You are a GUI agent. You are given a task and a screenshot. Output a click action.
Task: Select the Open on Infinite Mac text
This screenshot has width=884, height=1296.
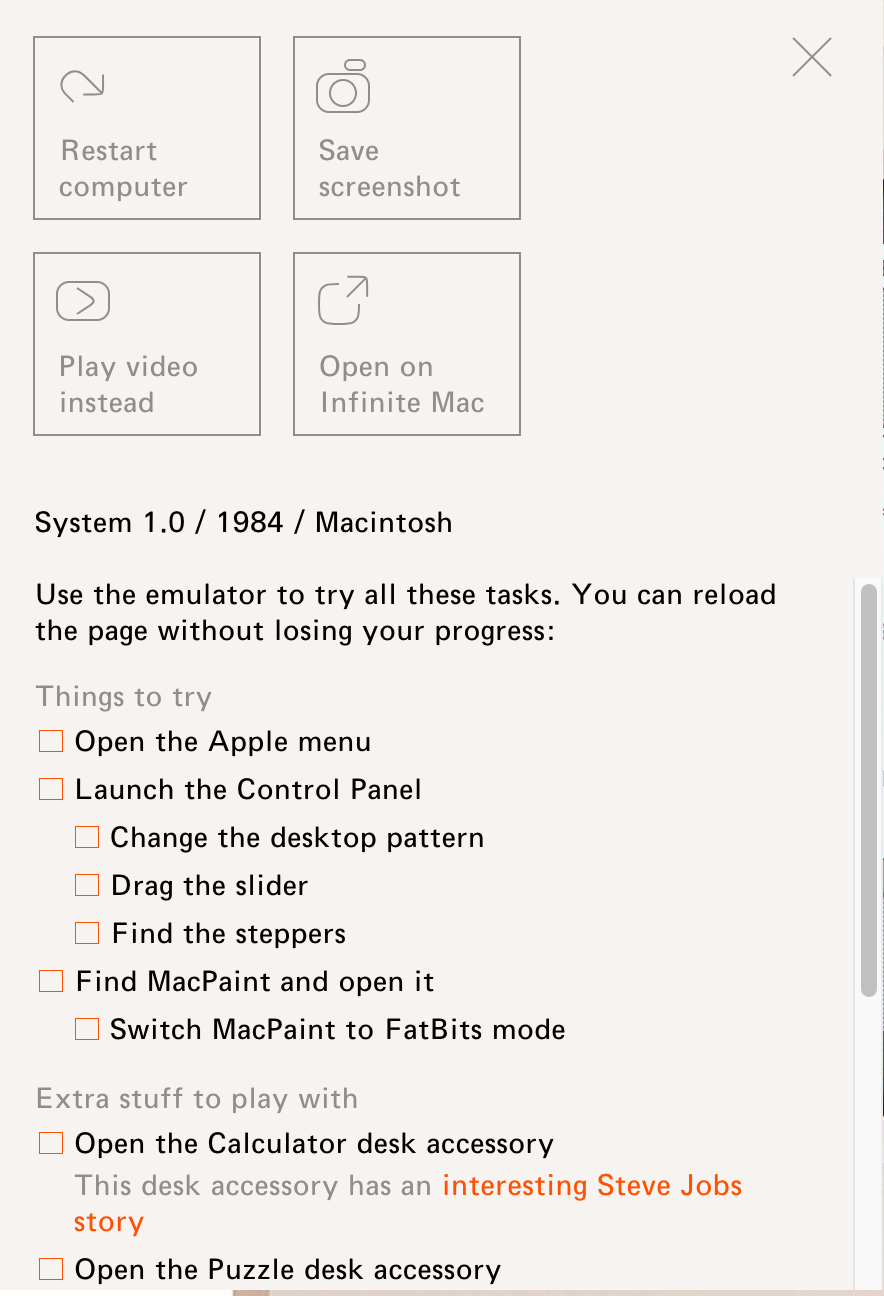402,385
